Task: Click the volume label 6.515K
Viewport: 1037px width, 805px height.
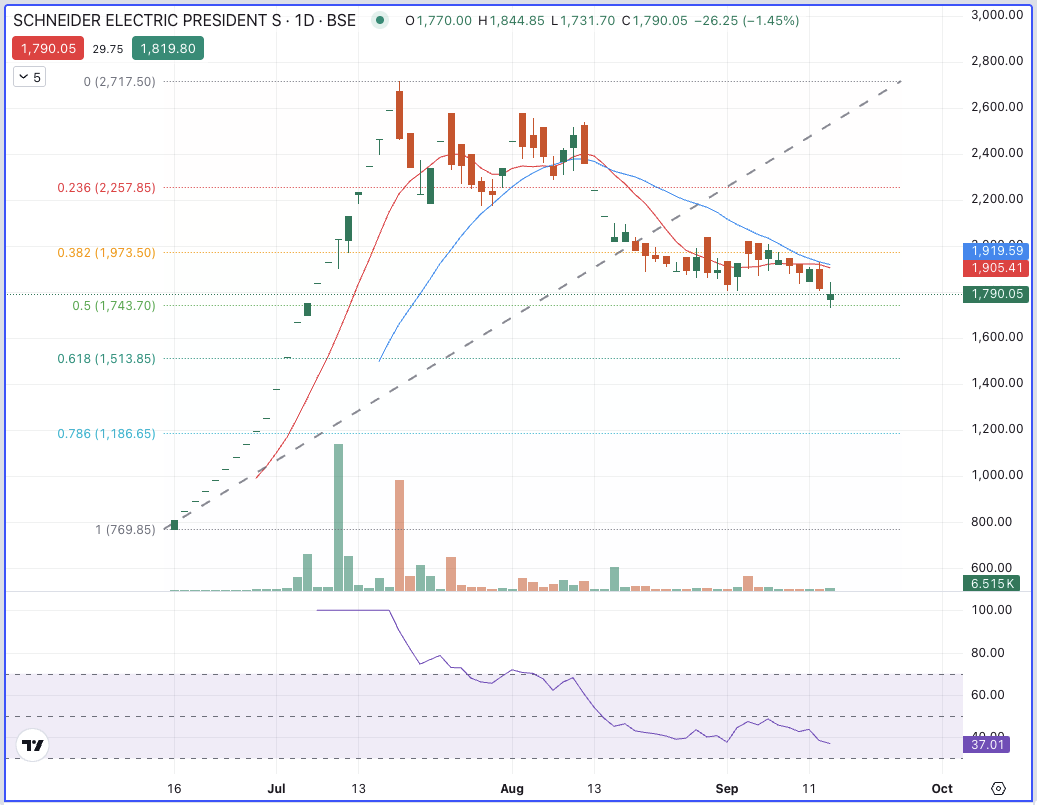Action: click(x=991, y=583)
